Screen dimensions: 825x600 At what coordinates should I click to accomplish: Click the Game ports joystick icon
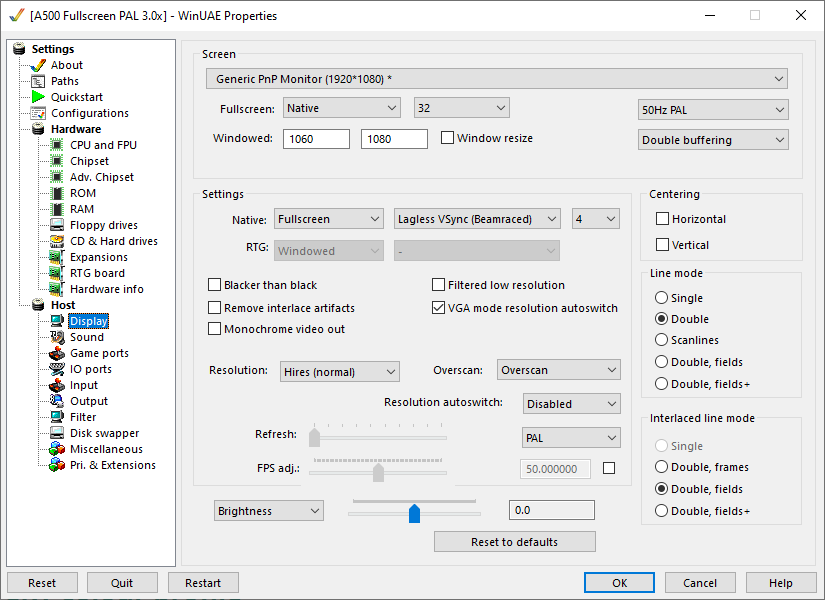(57, 353)
